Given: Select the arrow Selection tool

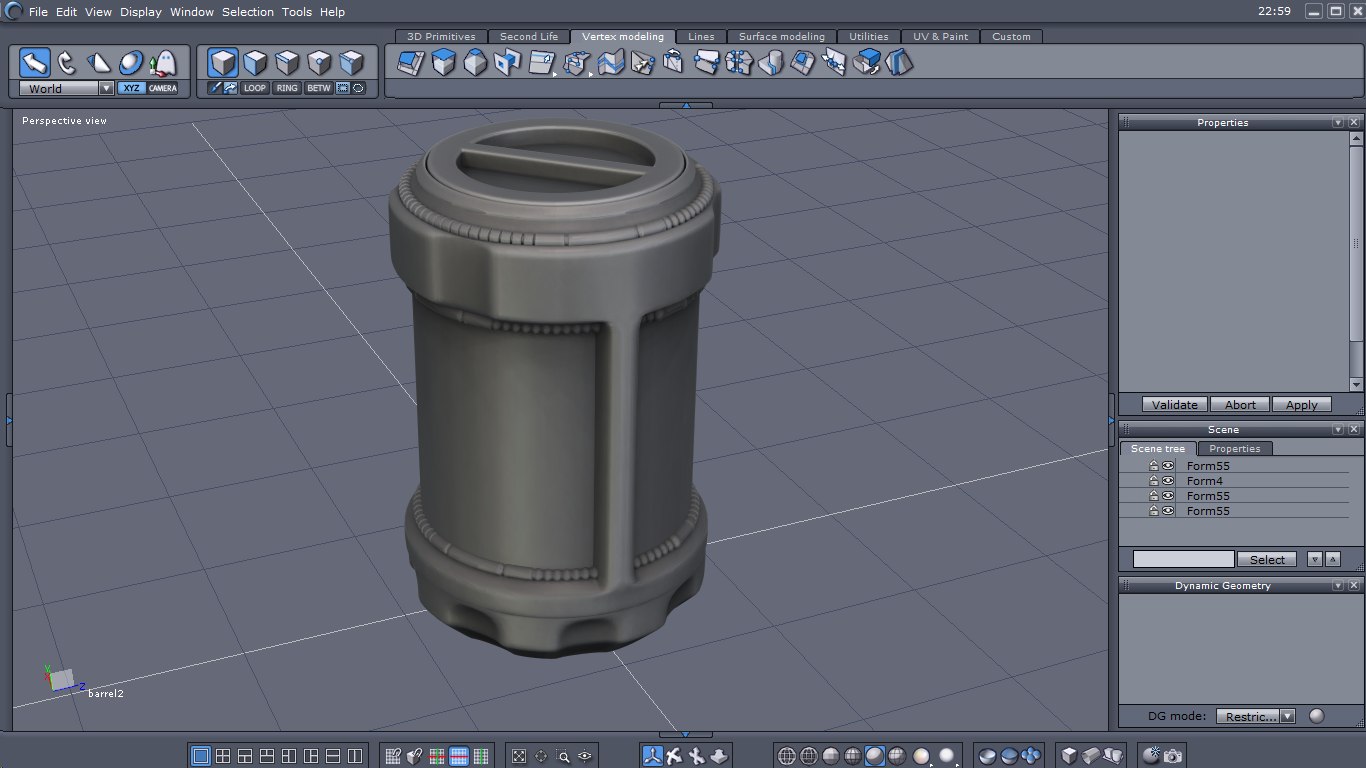Looking at the screenshot, I should [x=35, y=63].
